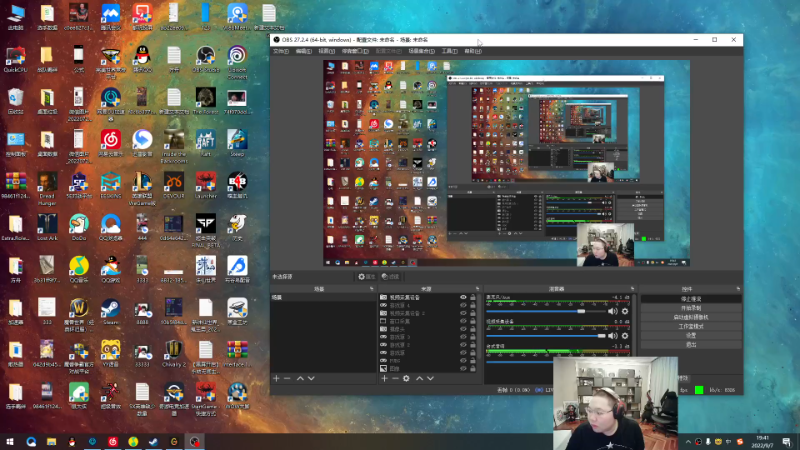Toggle the lock on the 游戏源 2 source
The image size is (800, 450).
[x=473, y=345]
